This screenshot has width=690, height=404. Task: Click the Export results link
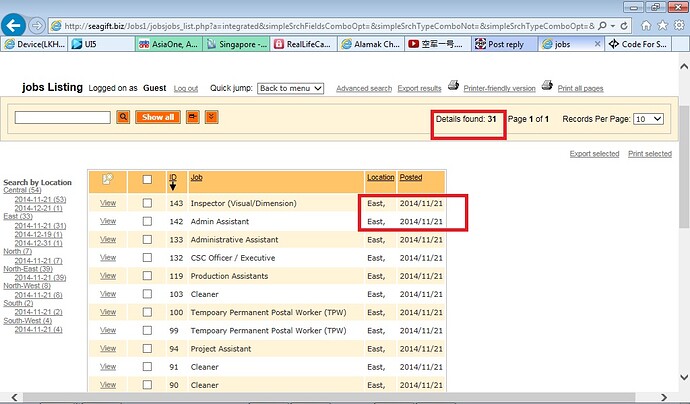click(x=419, y=88)
